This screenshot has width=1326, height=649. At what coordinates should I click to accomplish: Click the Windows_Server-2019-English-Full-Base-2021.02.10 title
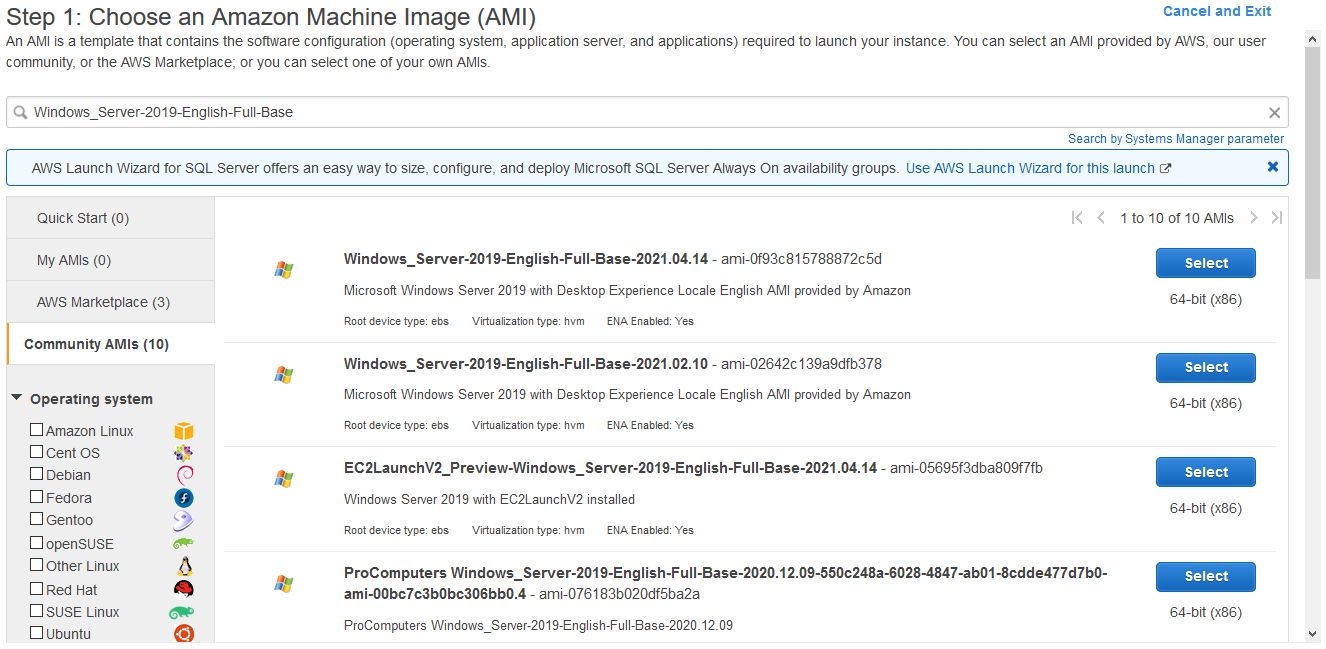coord(526,364)
